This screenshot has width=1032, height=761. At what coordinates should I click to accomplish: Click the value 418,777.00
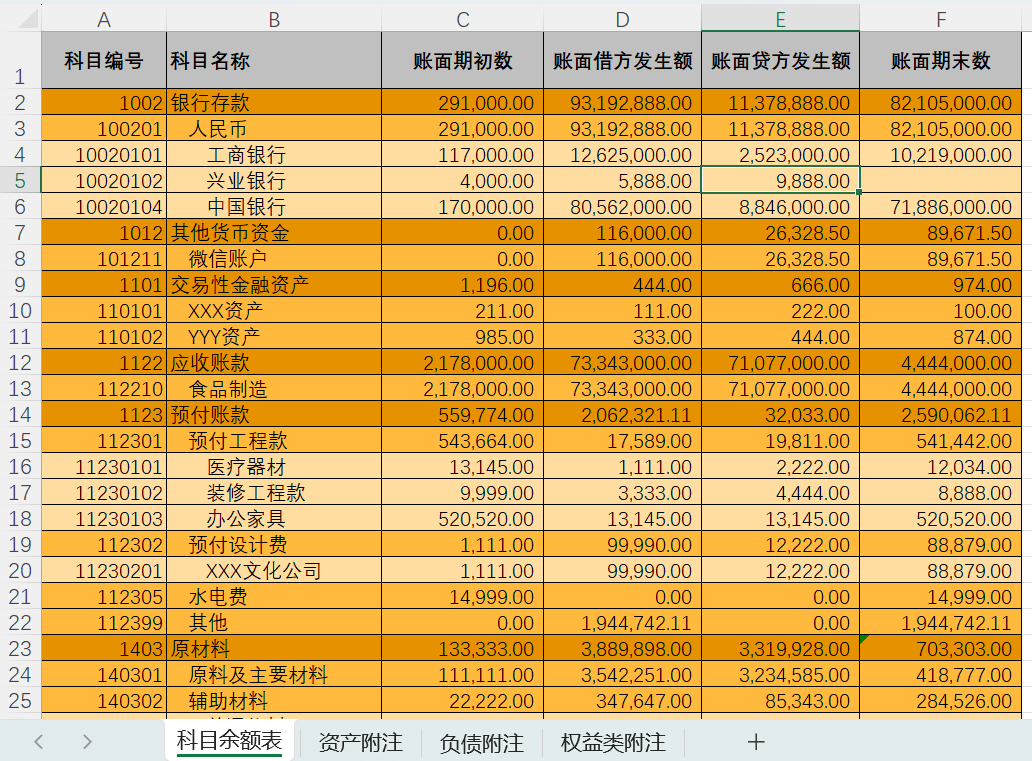pos(941,675)
